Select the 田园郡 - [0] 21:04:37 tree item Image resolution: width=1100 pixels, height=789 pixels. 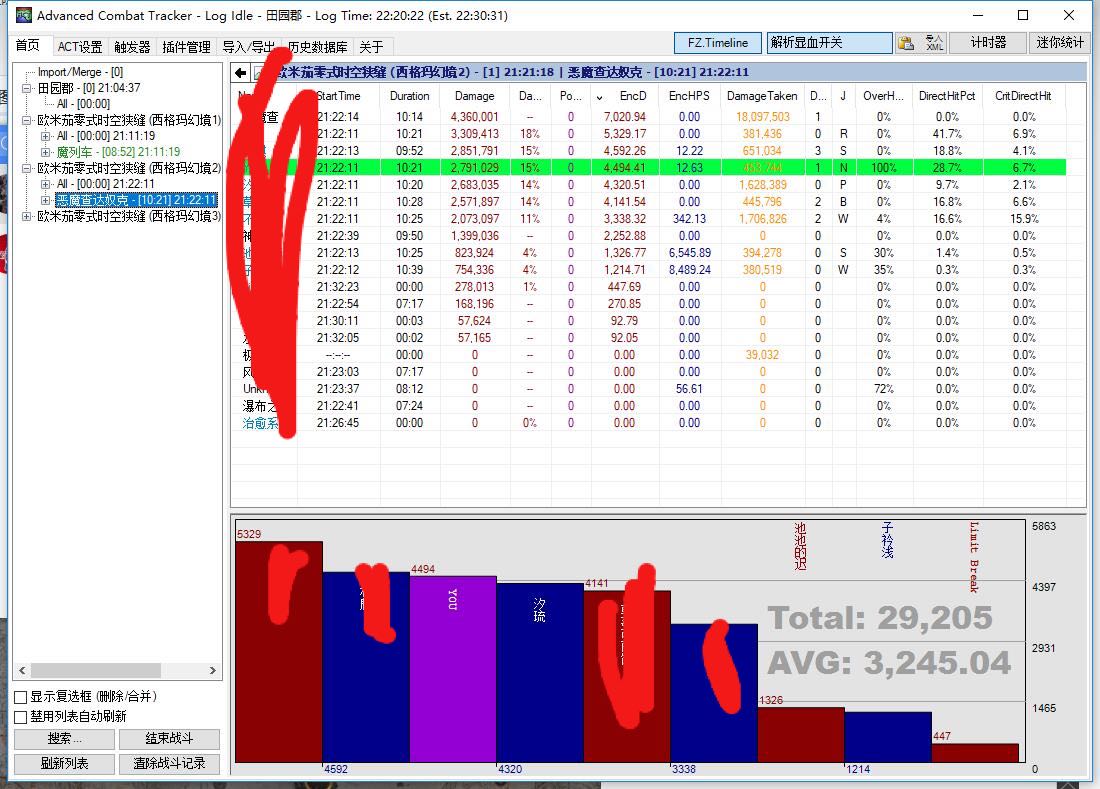88,88
